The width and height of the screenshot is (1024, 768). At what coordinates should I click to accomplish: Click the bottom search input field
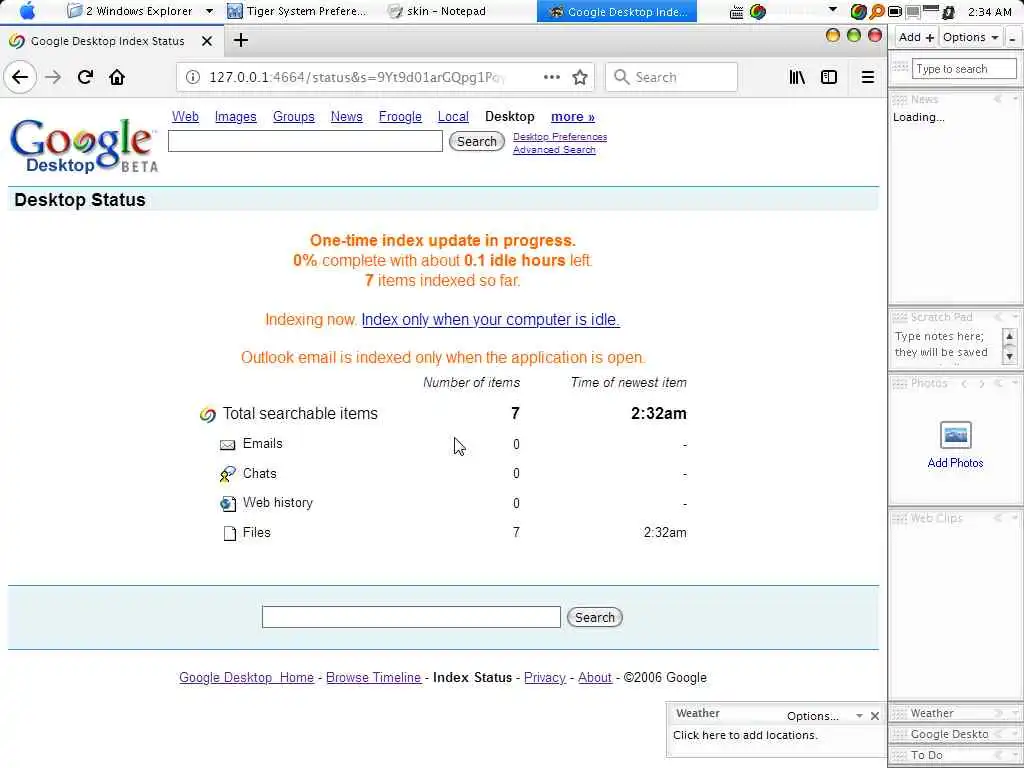pyautogui.click(x=411, y=617)
